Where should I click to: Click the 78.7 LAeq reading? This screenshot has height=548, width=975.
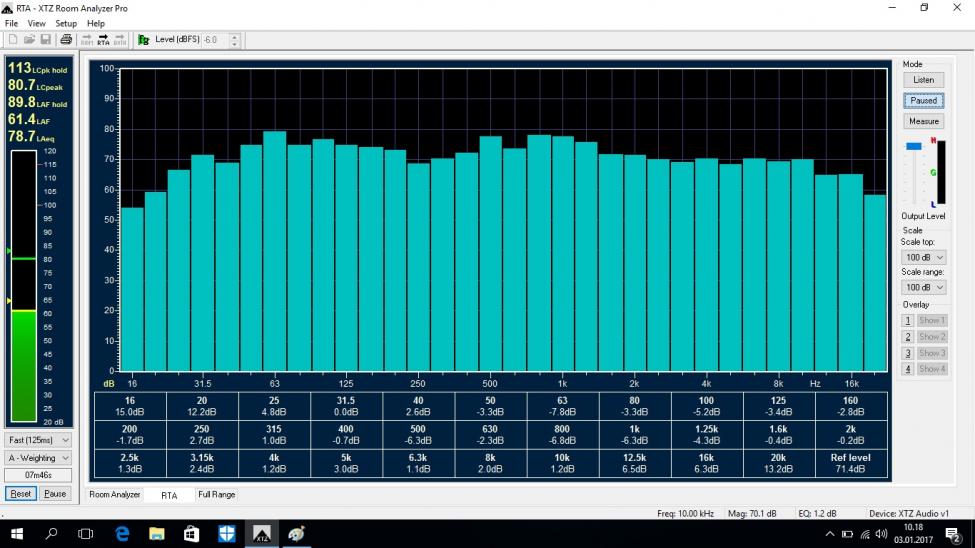click(31, 136)
